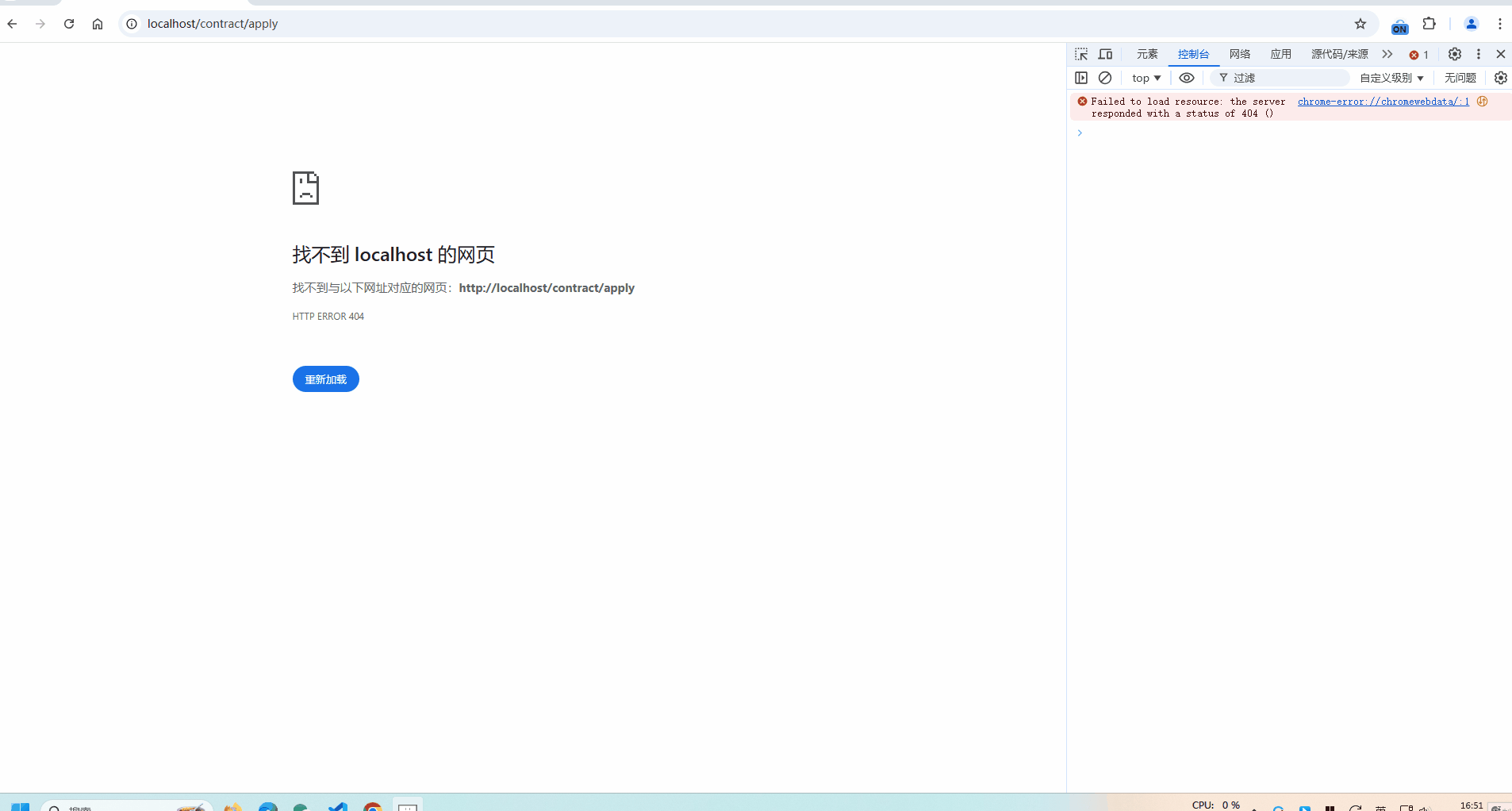Toggle the device toolbar emulation icon
The height and width of the screenshot is (811, 1512).
pos(1105,54)
